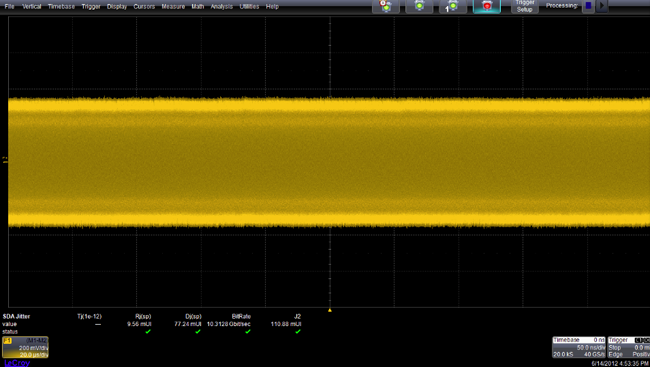This screenshot has width=650, height=367.
Task: Click the Auto trigger mode icon
Action: pos(386,6)
